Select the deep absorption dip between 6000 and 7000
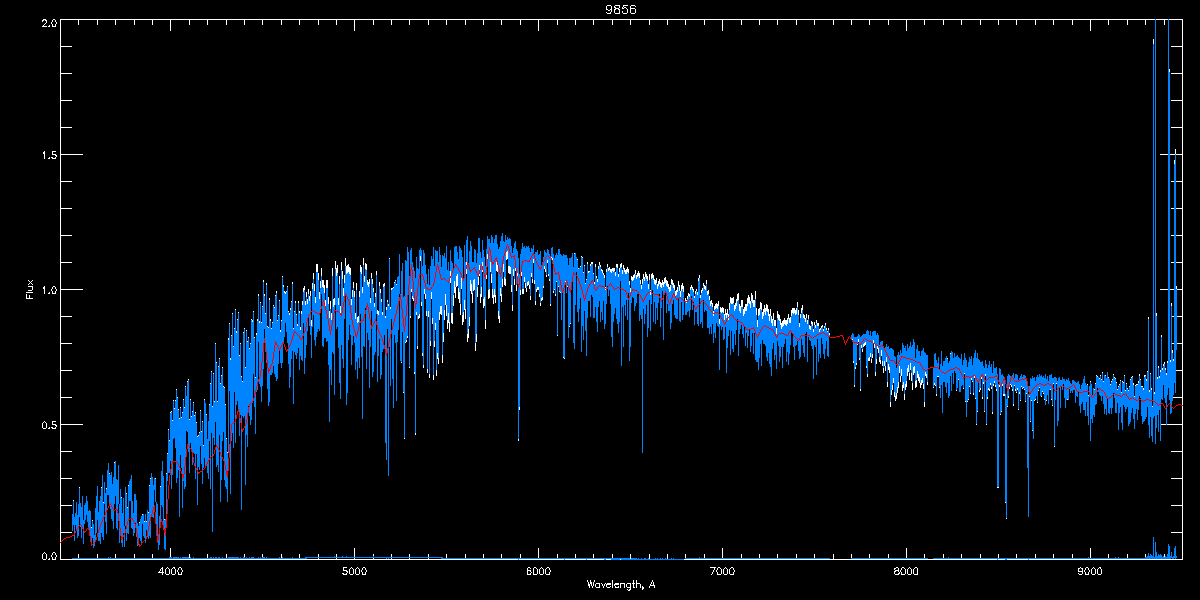Viewport: 1200px width, 600px height. point(642,450)
